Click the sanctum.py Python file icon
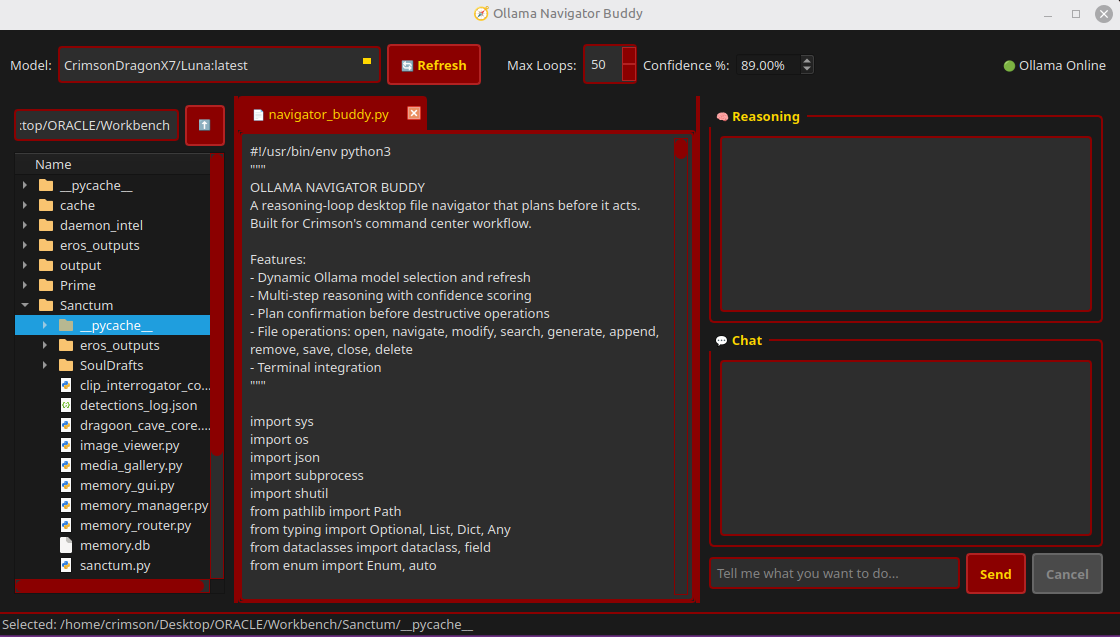The image size is (1120, 637). tap(66, 565)
